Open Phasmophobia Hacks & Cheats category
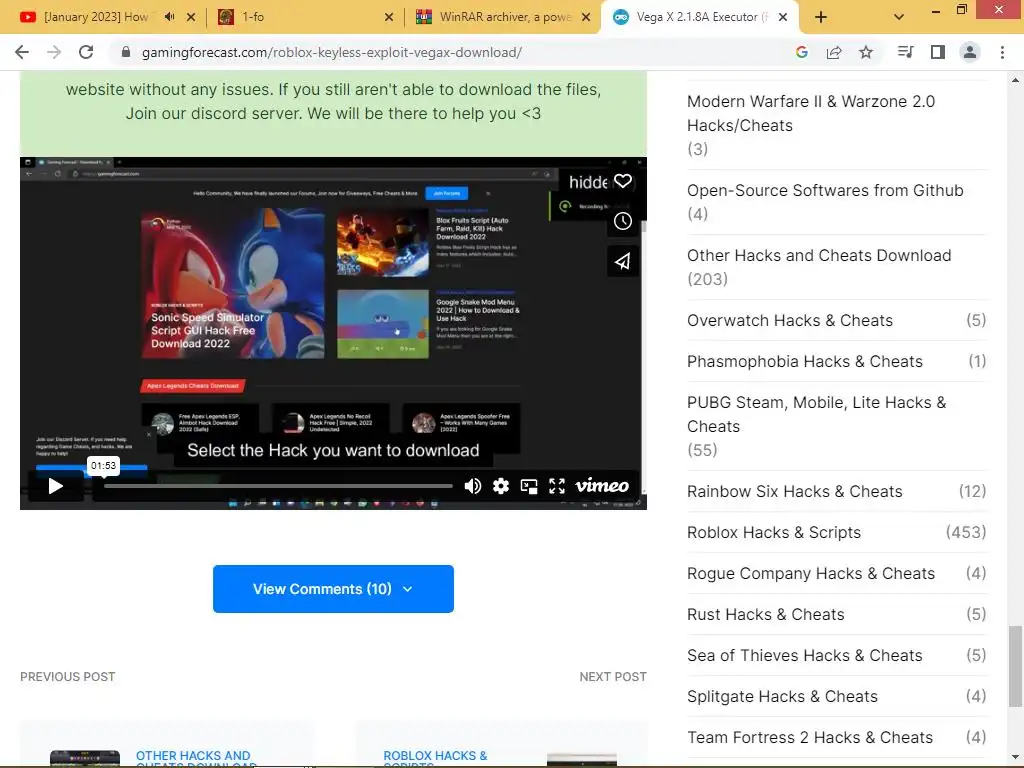Image resolution: width=1024 pixels, height=768 pixels. (805, 362)
